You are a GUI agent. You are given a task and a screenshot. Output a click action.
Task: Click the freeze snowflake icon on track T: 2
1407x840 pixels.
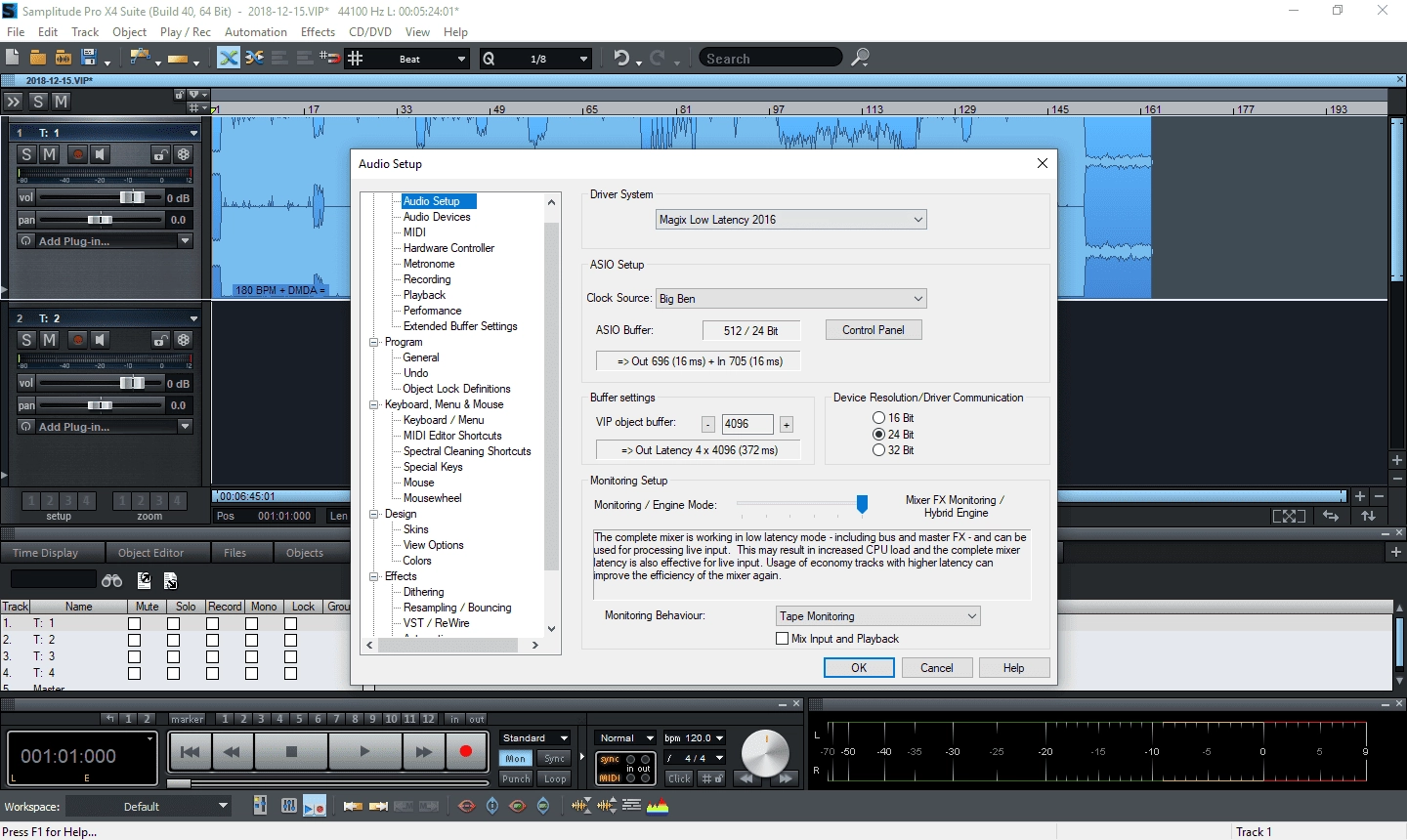183,340
